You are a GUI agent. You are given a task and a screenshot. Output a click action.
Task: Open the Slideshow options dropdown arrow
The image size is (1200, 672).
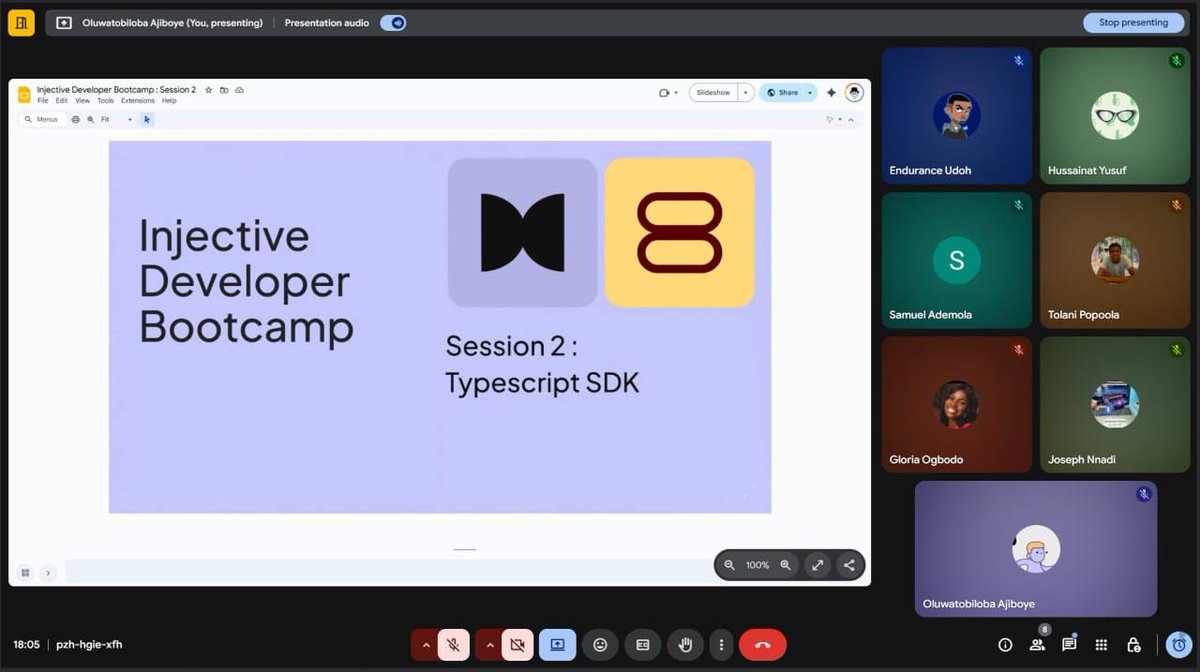tap(746, 92)
